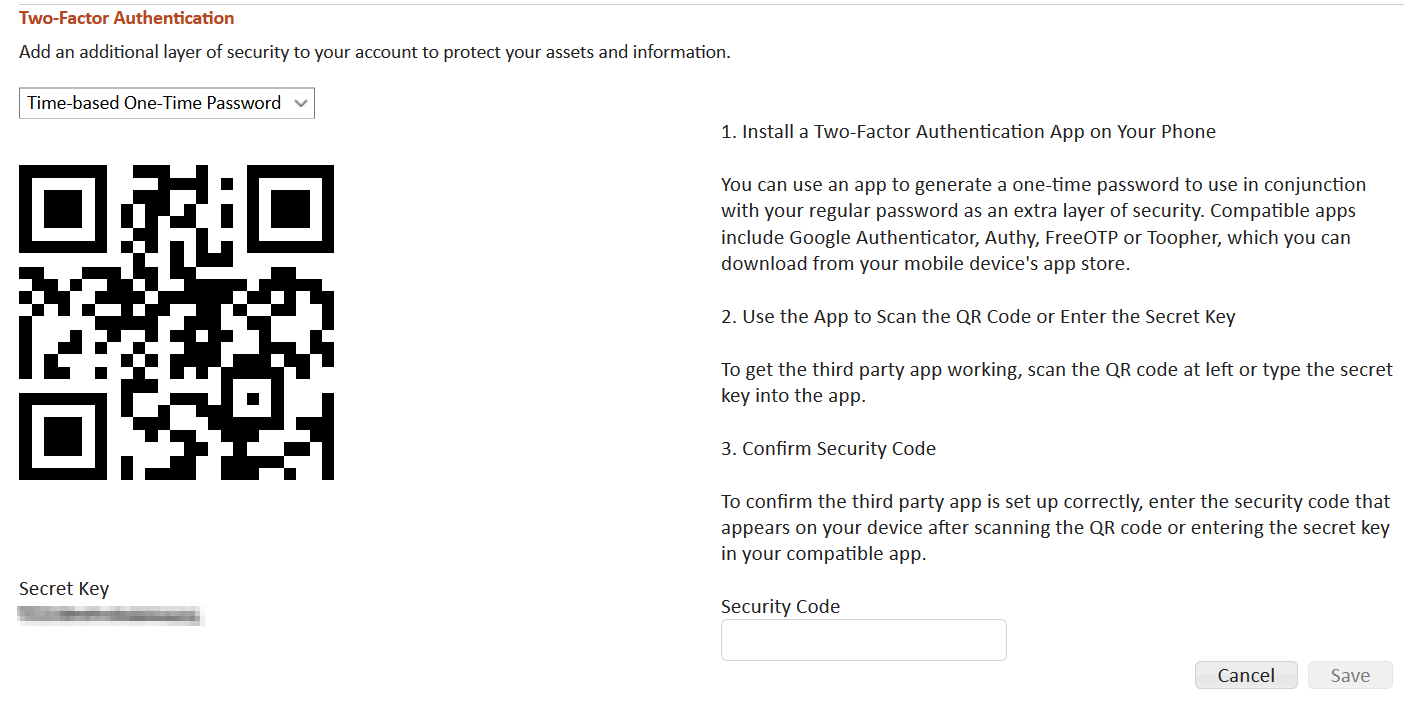Click the Security Code label
Viewport: 1413px width, 705px height.
(x=780, y=607)
